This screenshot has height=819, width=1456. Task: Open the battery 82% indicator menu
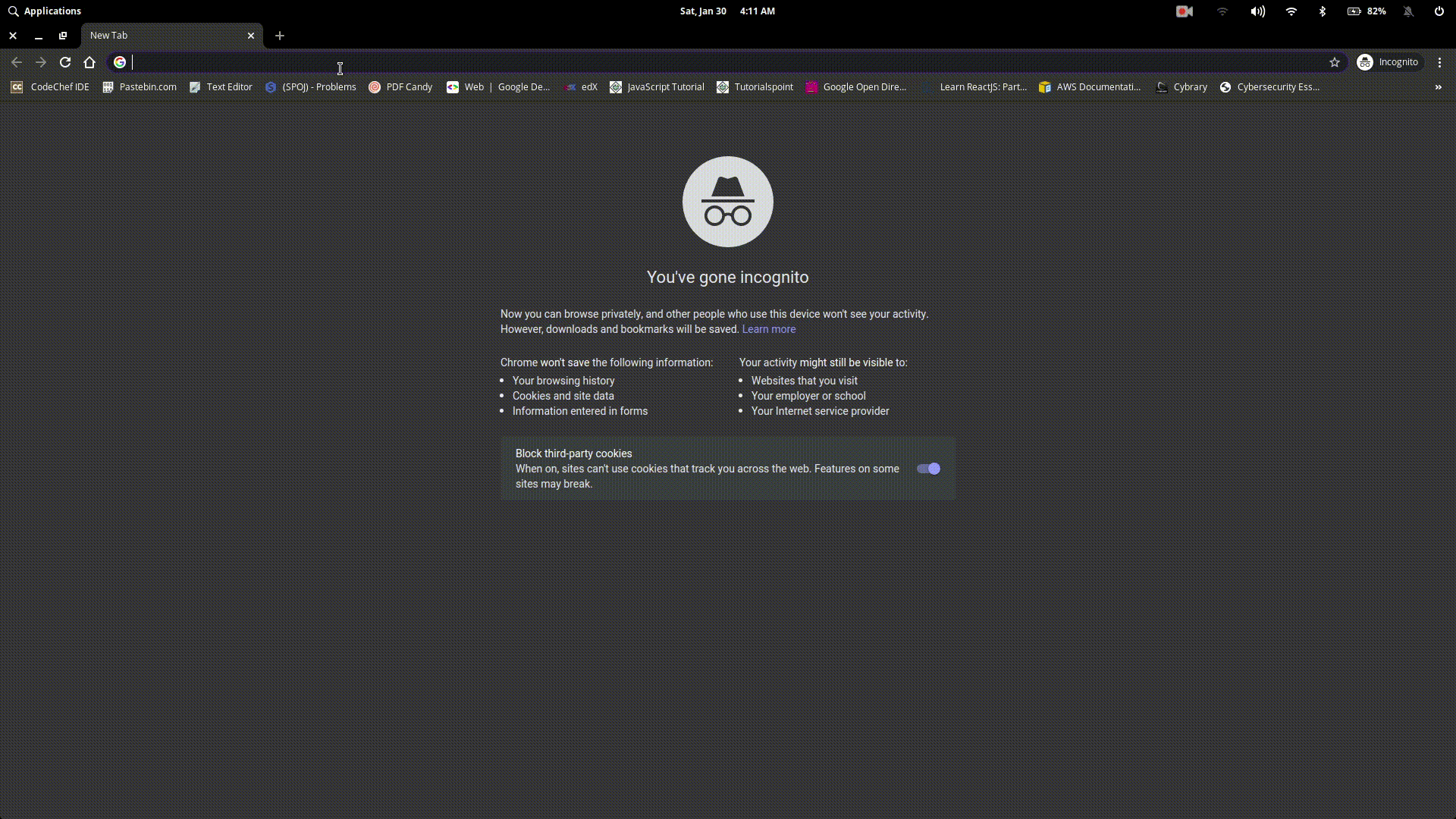pos(1367,11)
